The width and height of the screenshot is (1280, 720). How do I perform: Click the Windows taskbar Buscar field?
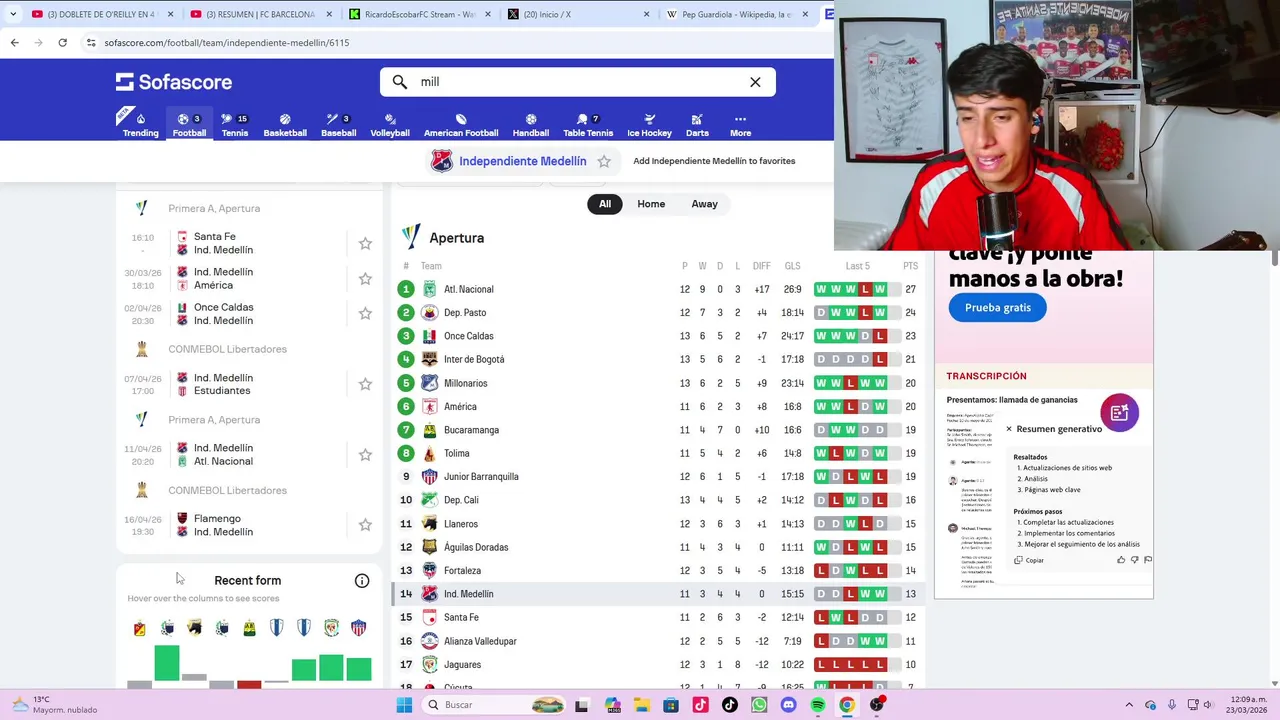coord(495,705)
